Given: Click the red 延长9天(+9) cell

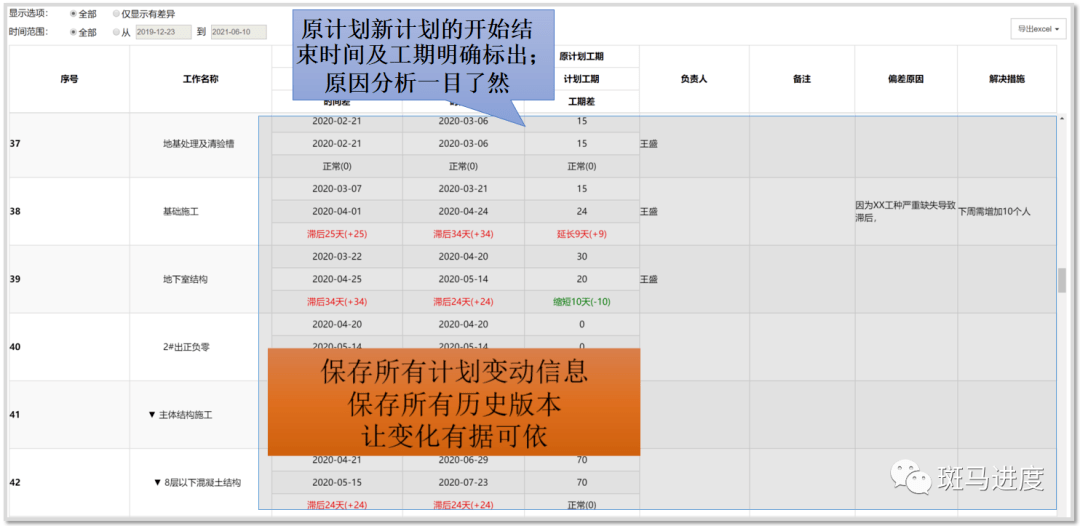Looking at the screenshot, I should (581, 234).
